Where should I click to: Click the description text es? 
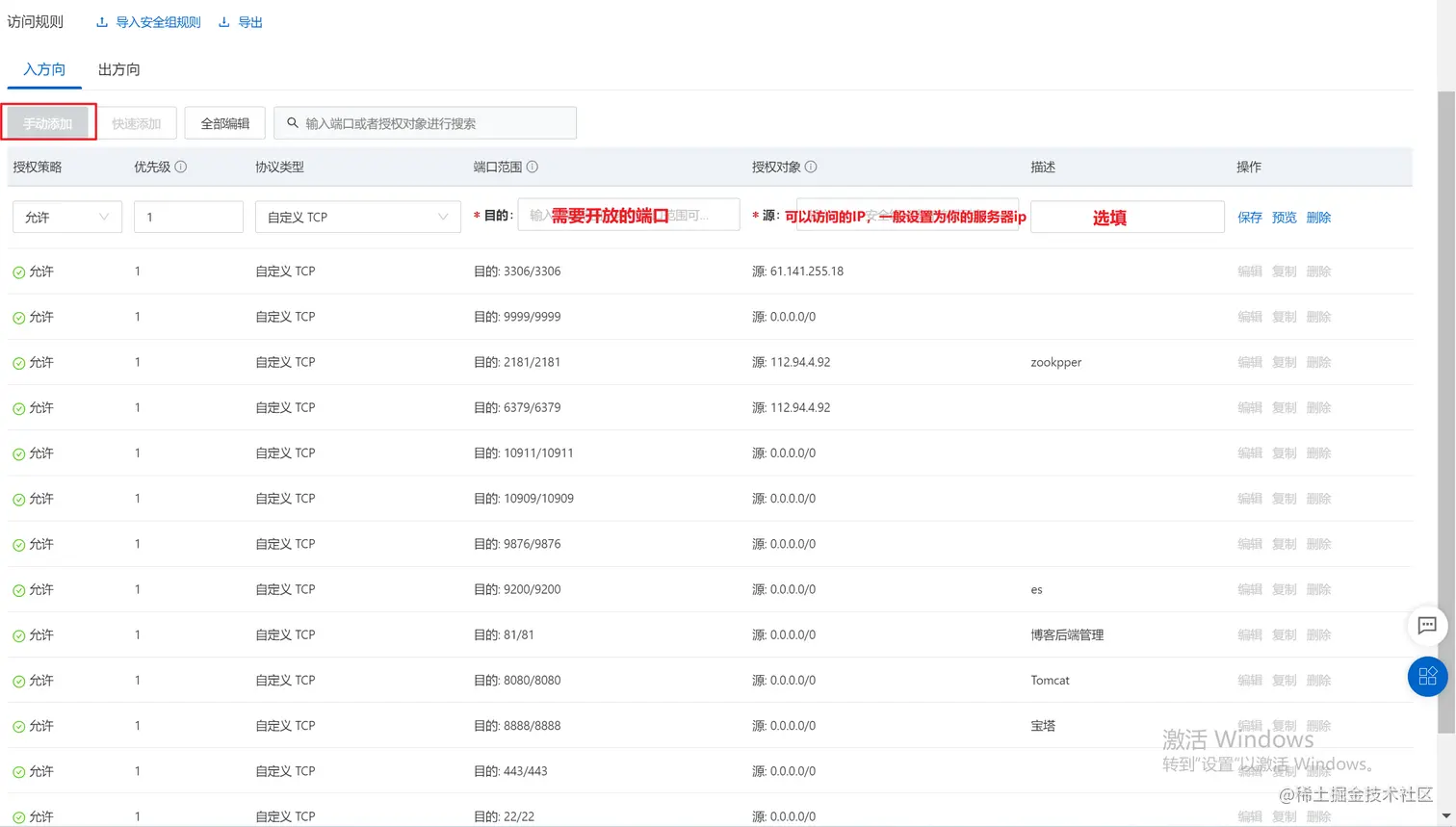click(1036, 590)
